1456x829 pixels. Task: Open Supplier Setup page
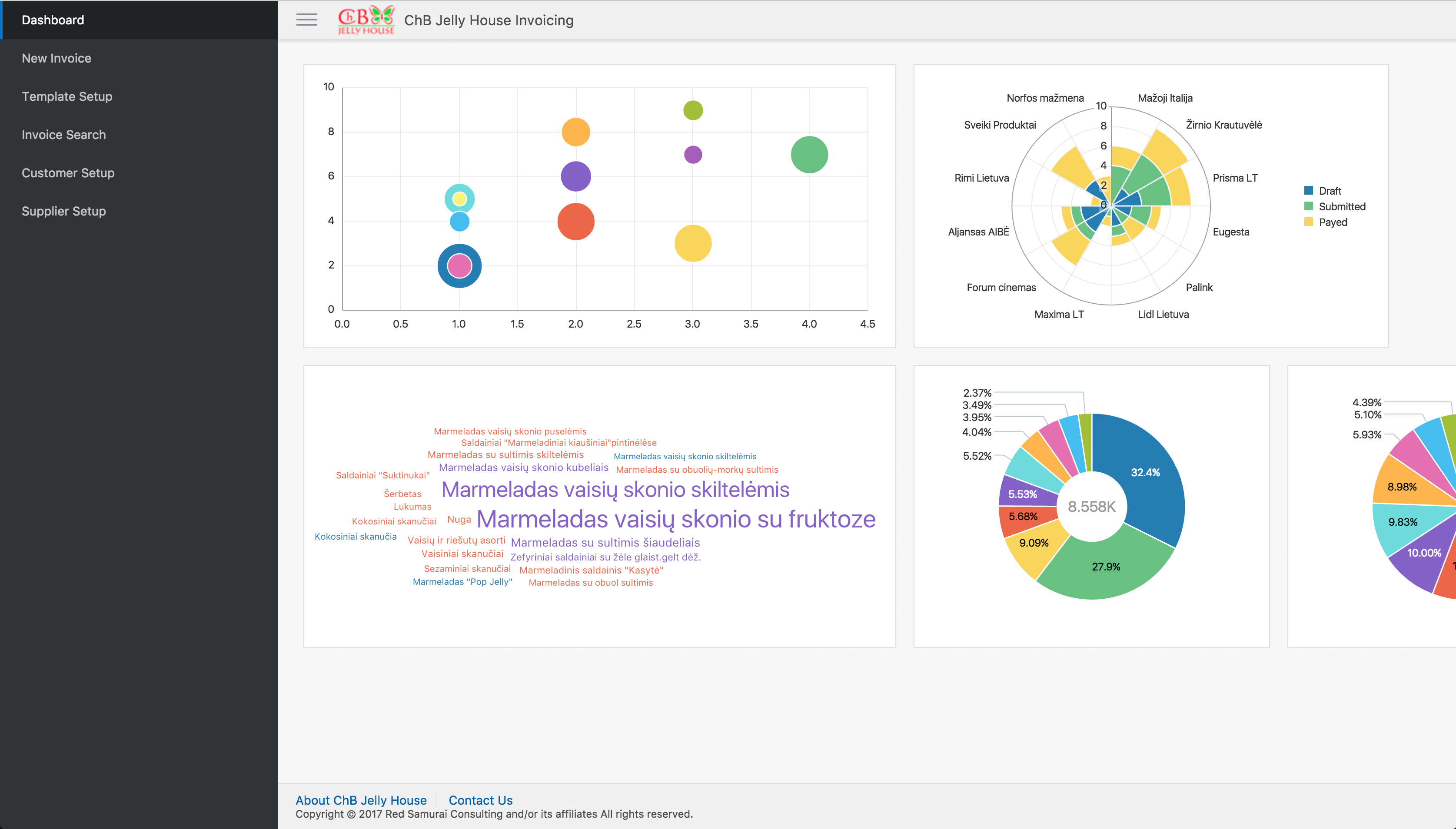click(63, 211)
